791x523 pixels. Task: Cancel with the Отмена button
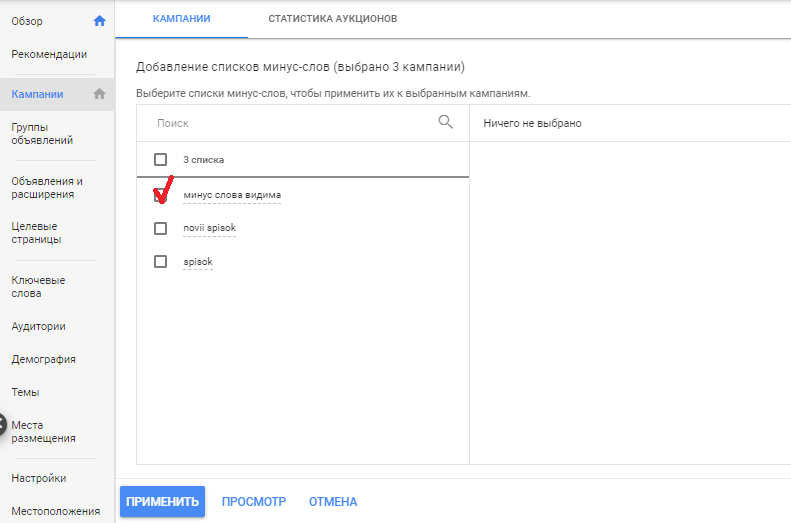click(333, 502)
